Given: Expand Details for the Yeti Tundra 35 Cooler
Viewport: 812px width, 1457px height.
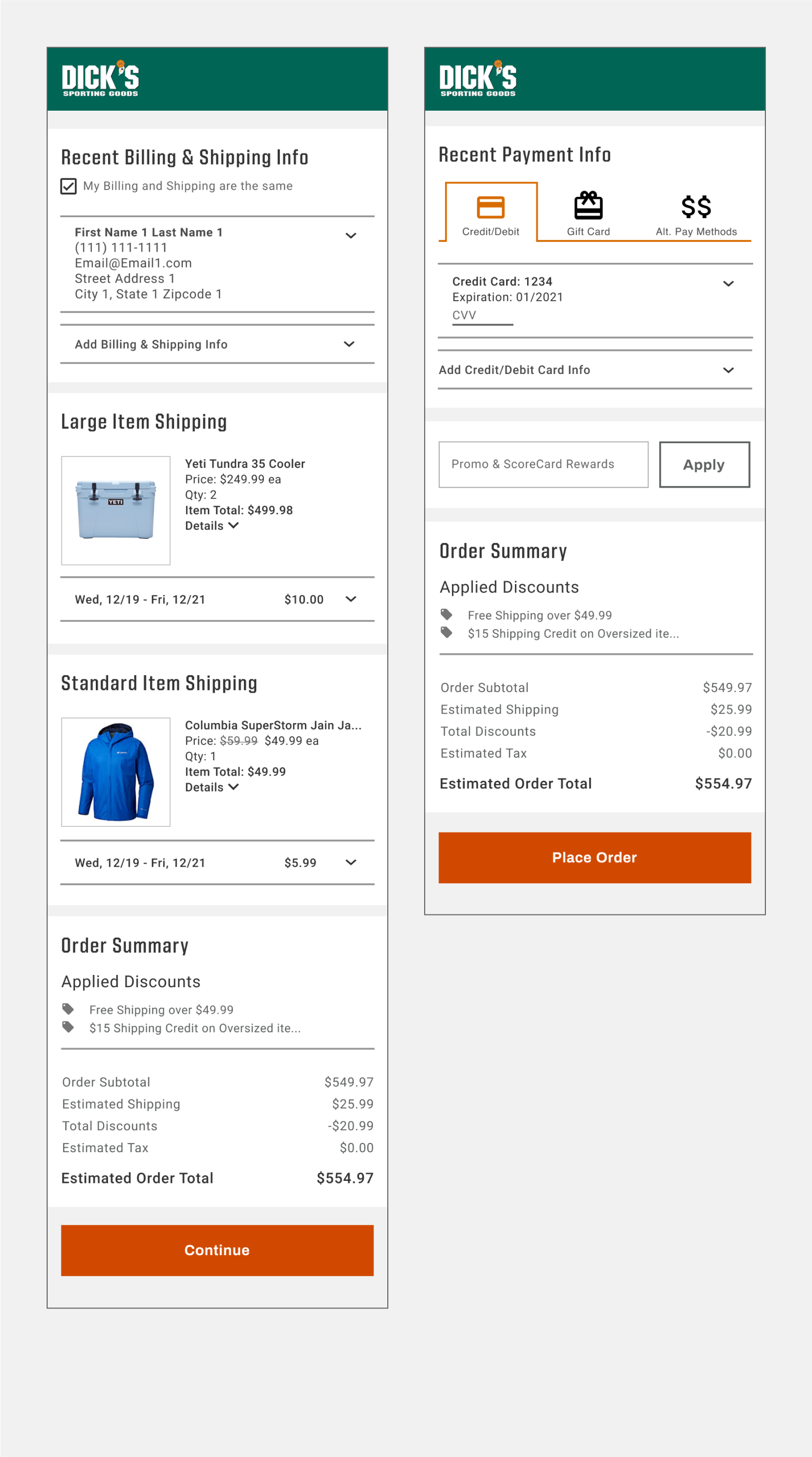Looking at the screenshot, I should (212, 526).
